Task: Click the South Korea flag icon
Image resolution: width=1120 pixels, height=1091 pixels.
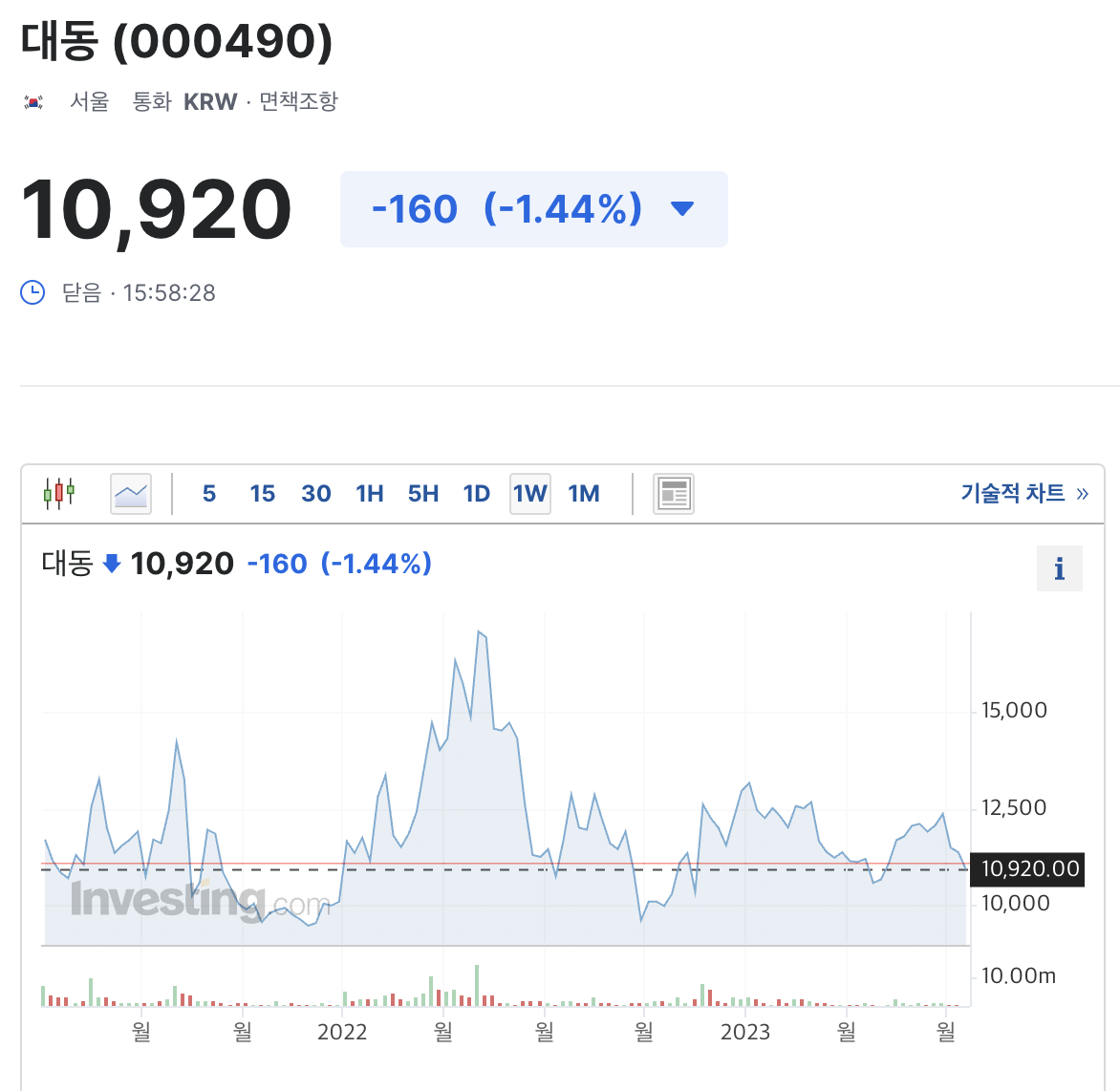Action: point(33,102)
